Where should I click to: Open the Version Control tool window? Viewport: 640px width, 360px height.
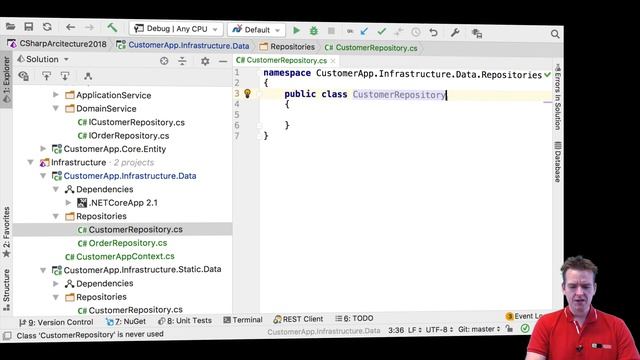tap(56, 322)
